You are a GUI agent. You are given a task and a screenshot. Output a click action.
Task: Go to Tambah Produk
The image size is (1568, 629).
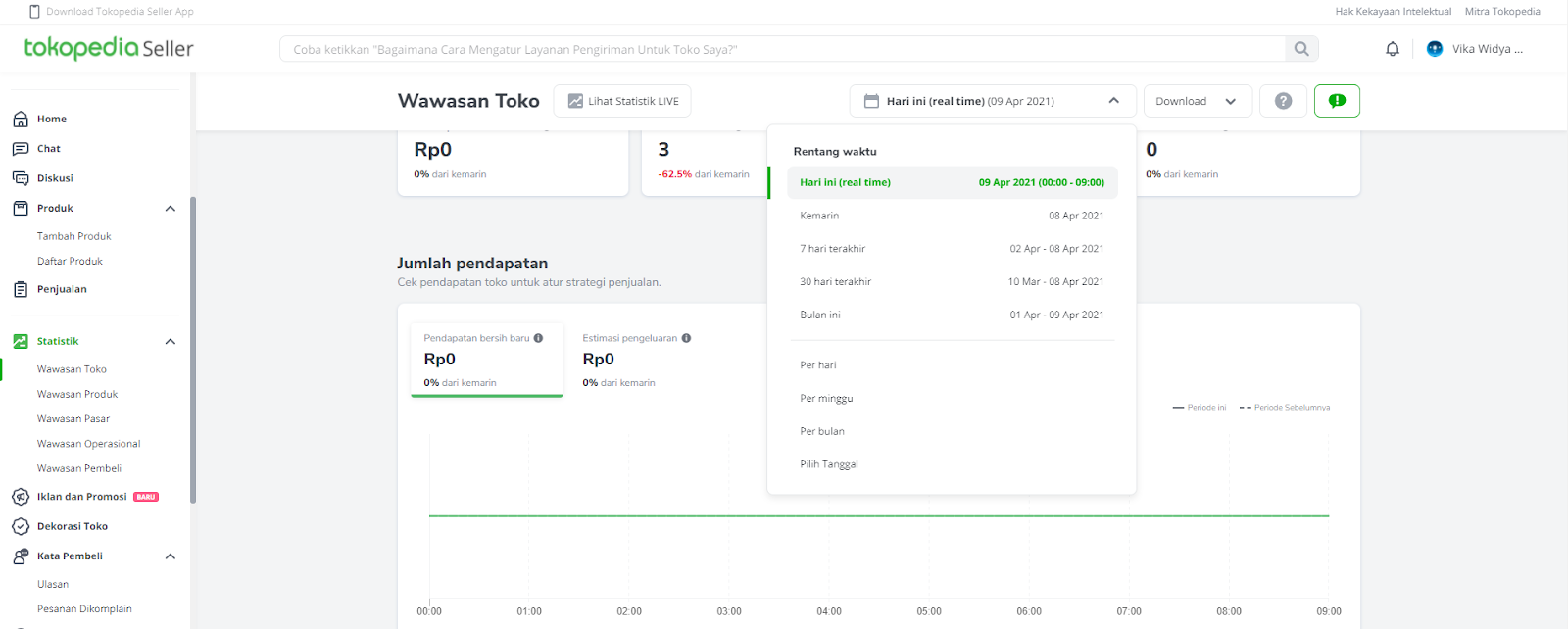coord(74,236)
